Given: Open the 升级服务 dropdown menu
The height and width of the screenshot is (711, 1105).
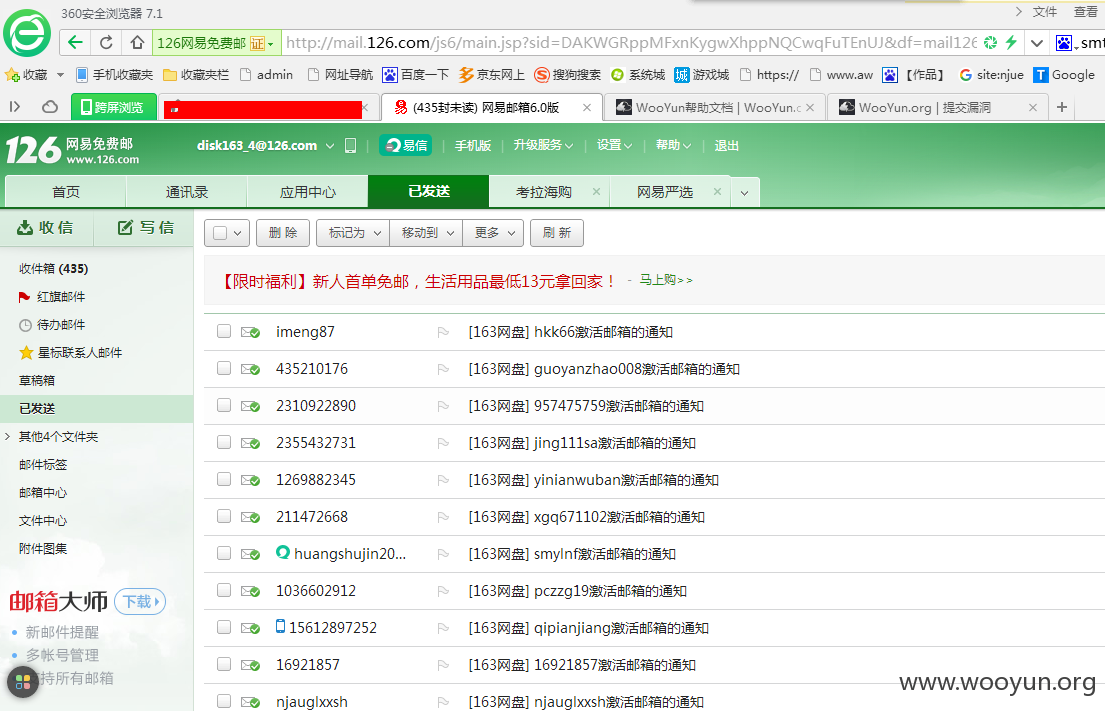Looking at the screenshot, I should click(543, 145).
